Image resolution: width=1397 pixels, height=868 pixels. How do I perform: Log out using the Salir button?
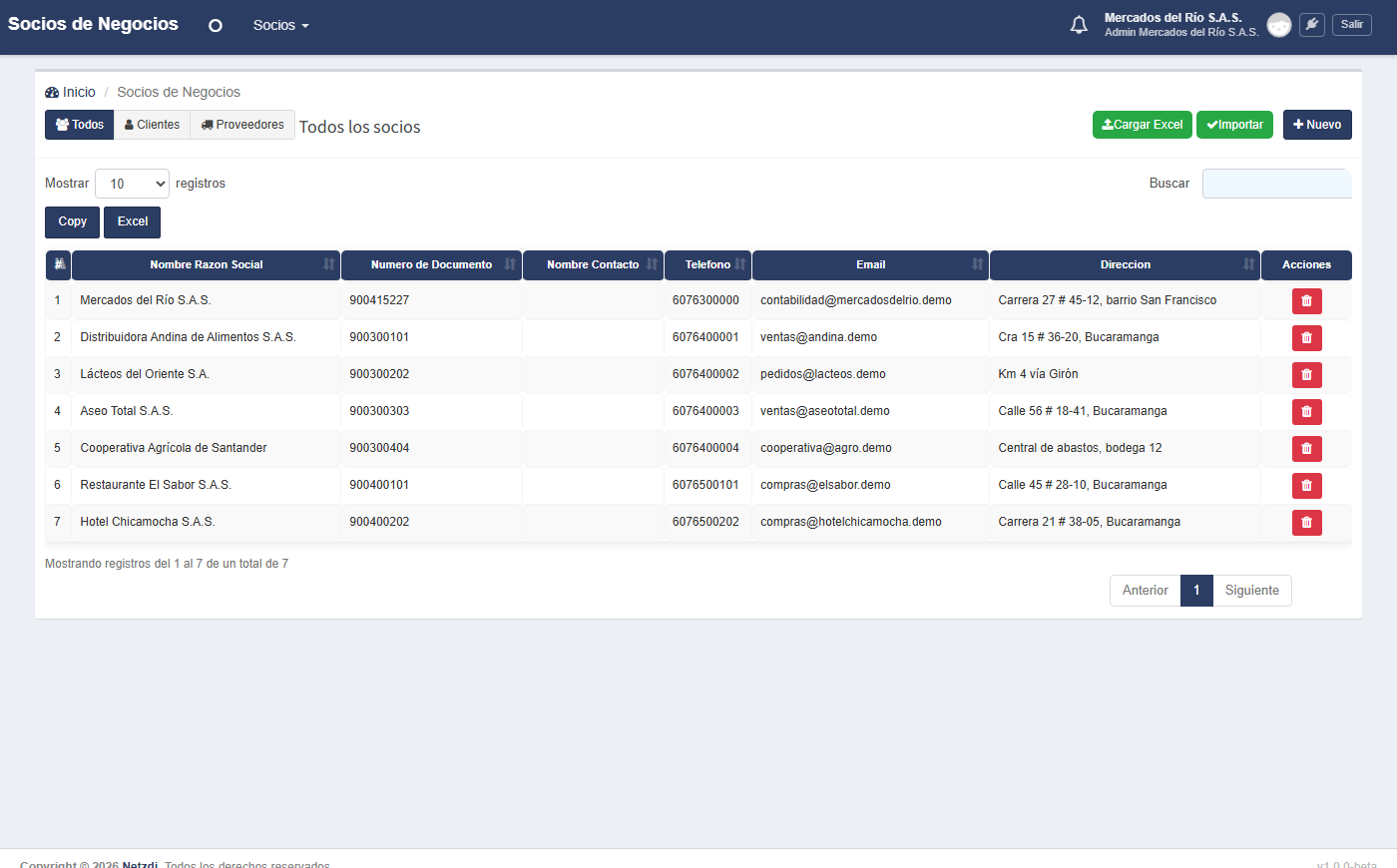pos(1352,25)
